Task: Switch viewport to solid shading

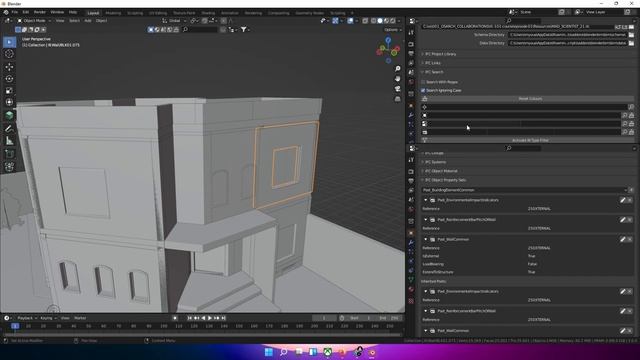Action: click(x=380, y=20)
